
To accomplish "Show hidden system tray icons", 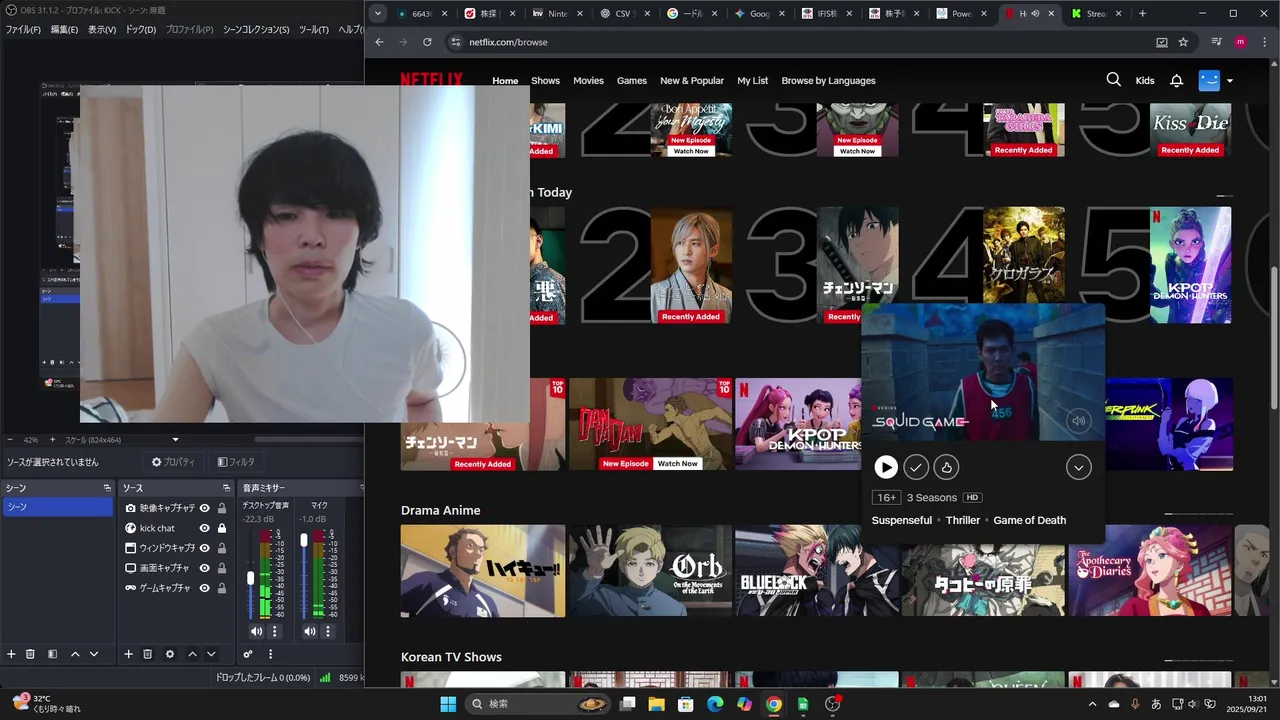I will (x=1092, y=704).
